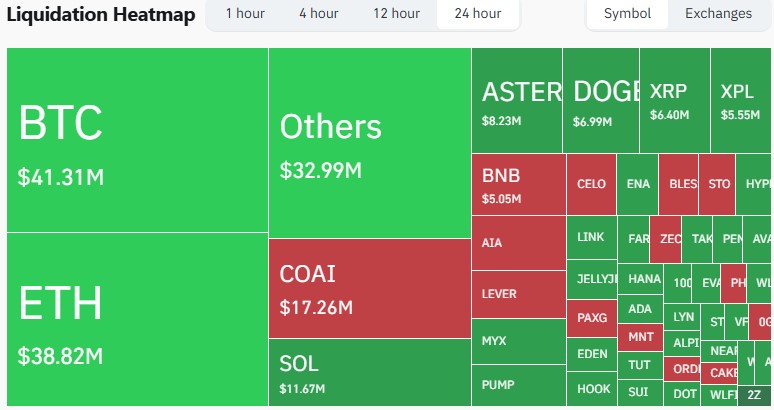
Task: Click the red COAI $17.26M tile
Action: pos(370,288)
